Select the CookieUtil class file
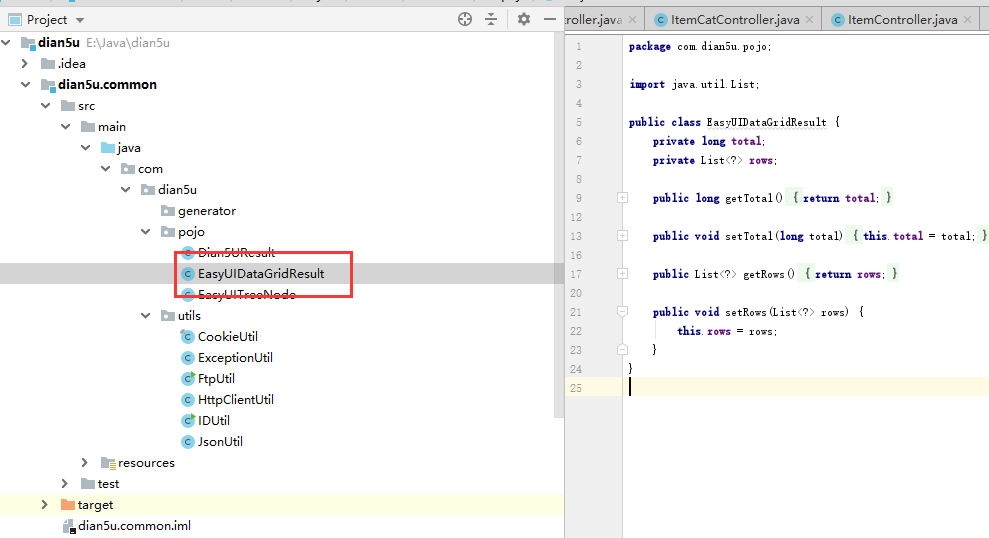Screen dimensions: 989x538 coord(227,336)
